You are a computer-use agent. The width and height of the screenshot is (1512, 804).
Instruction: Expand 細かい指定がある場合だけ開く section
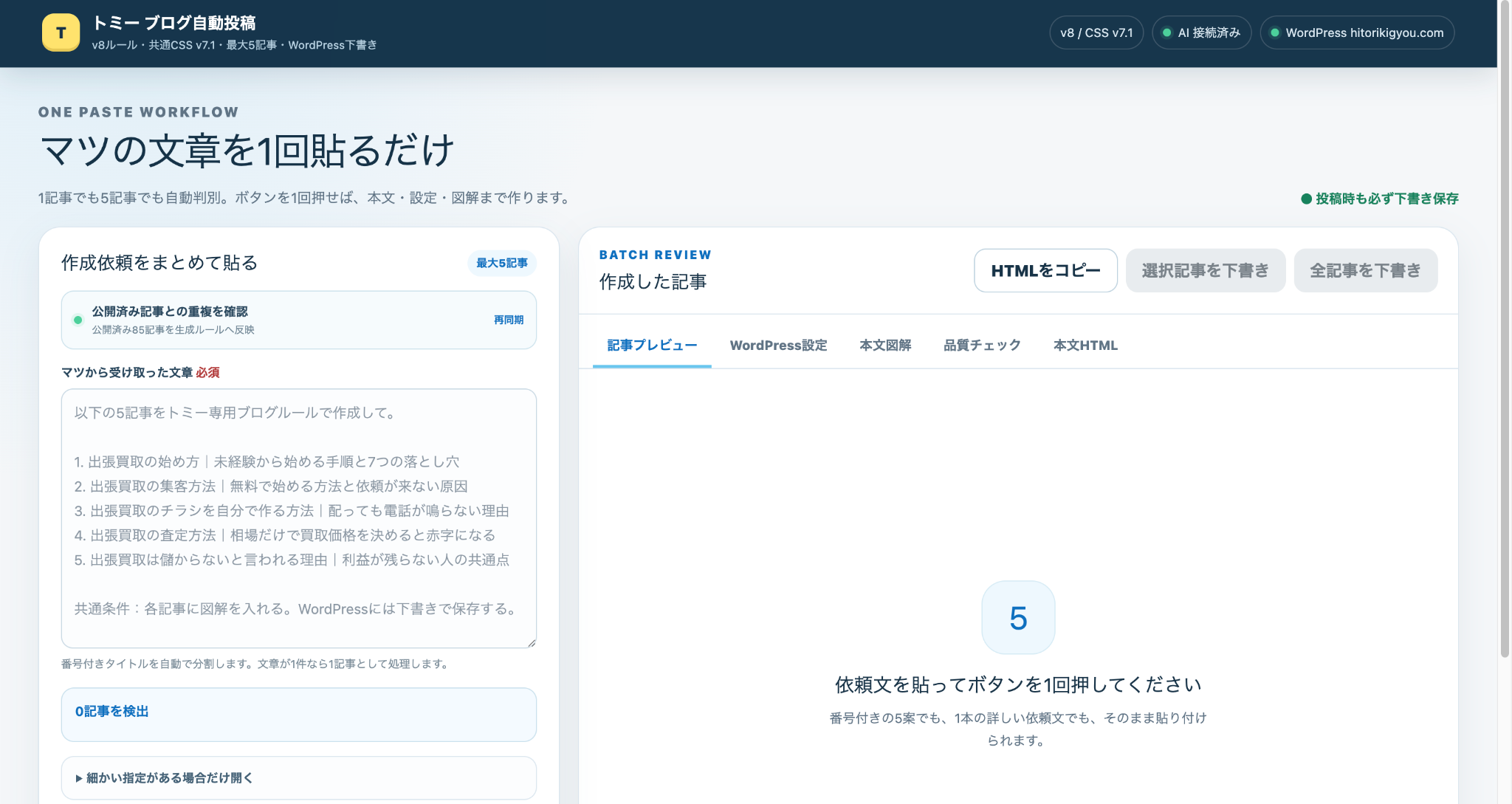click(x=299, y=777)
